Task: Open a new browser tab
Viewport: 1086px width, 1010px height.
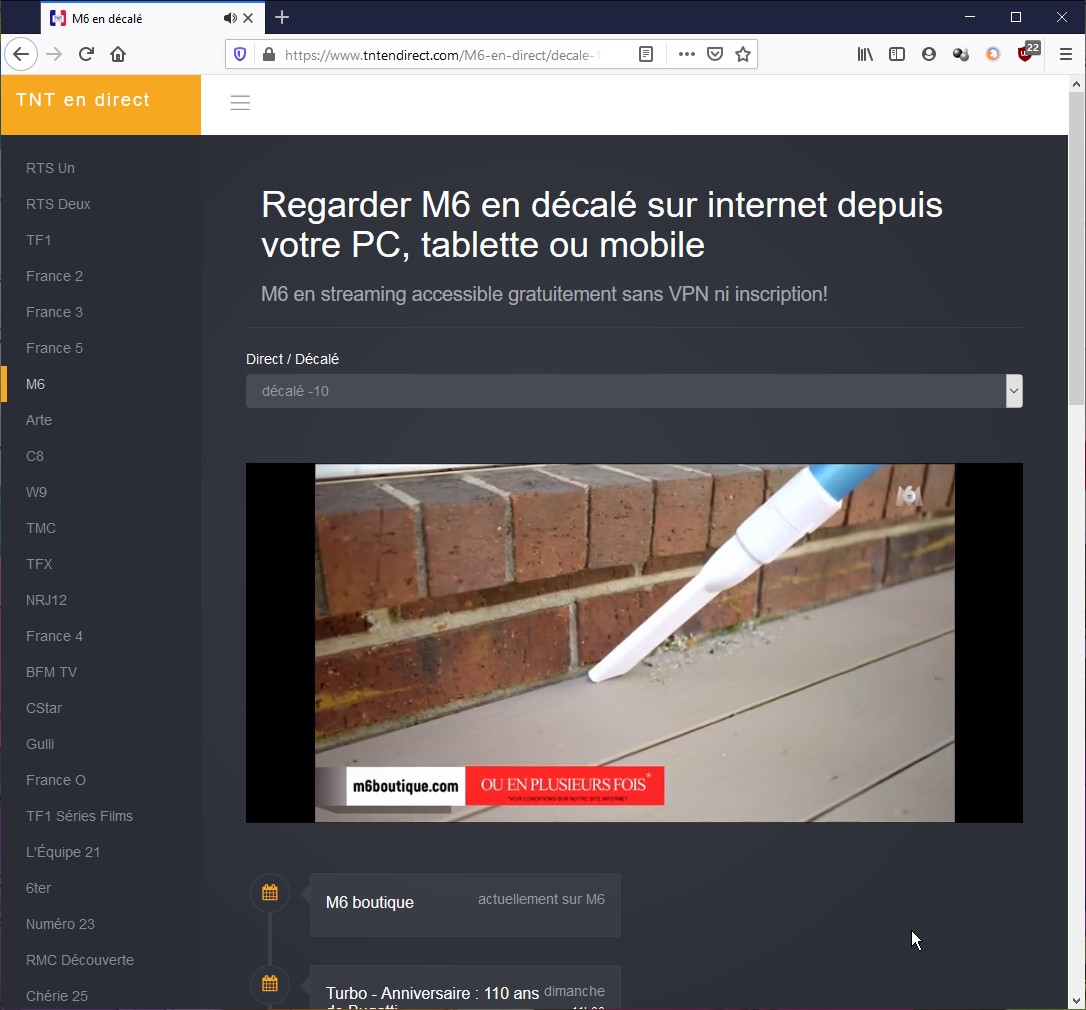Action: [282, 17]
